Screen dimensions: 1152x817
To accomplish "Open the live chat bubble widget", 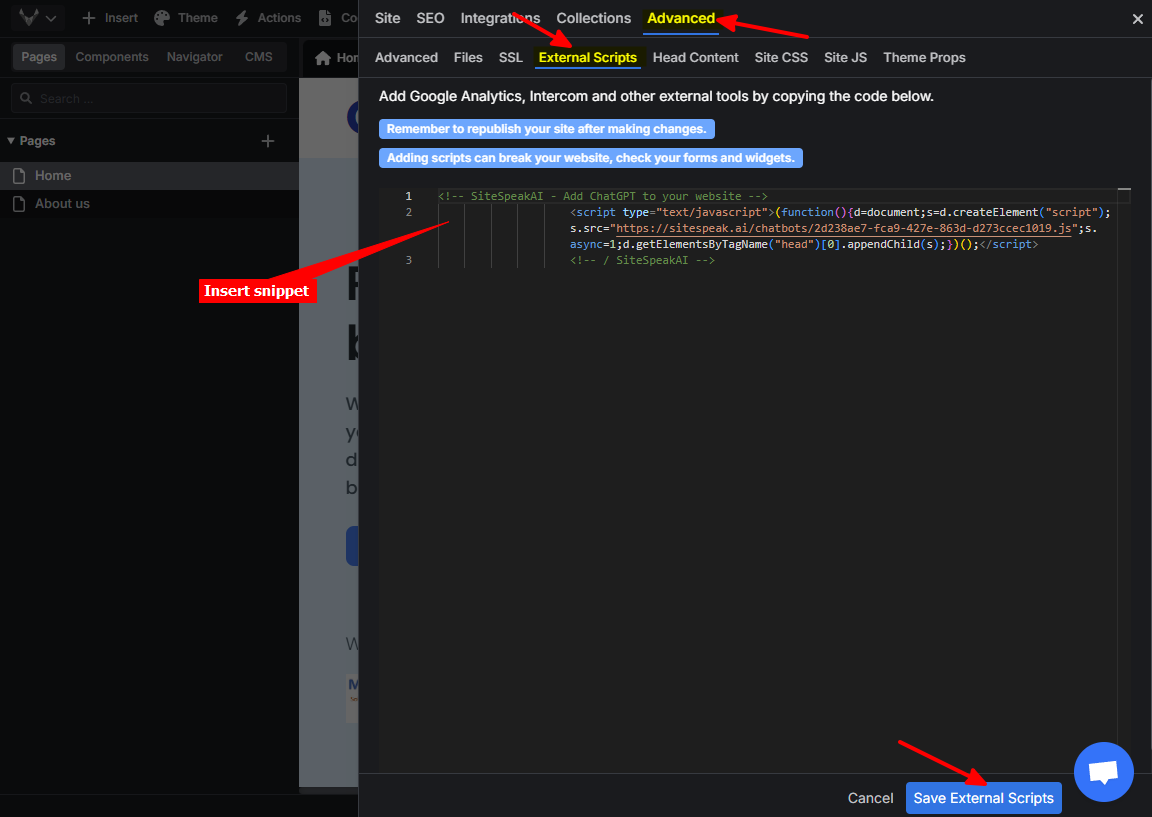I will click(x=1103, y=772).
